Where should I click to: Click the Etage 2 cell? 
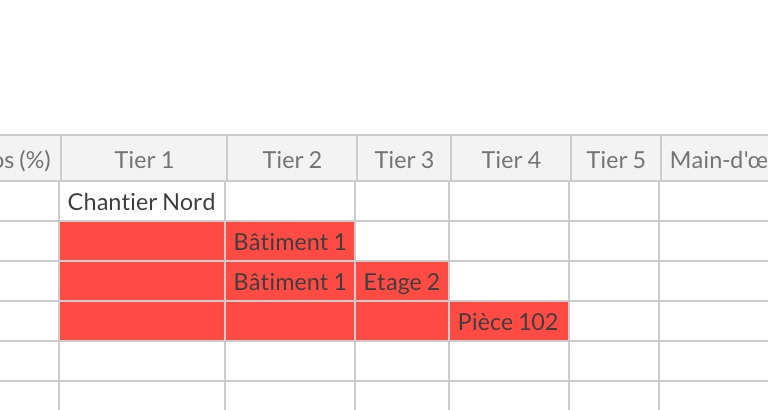(x=402, y=282)
